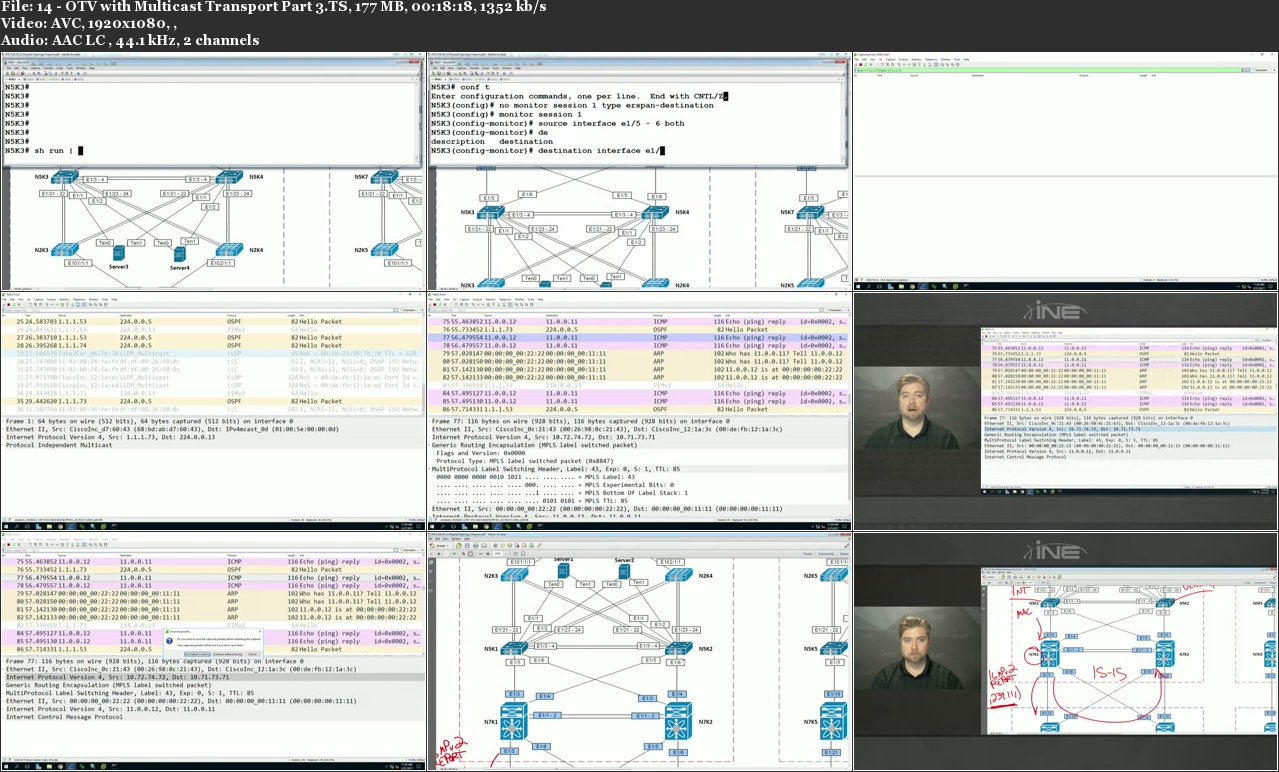Click N5K4 switch icon below the conf t terminal
The height and width of the screenshot is (772, 1279).
pyautogui.click(x=654, y=213)
